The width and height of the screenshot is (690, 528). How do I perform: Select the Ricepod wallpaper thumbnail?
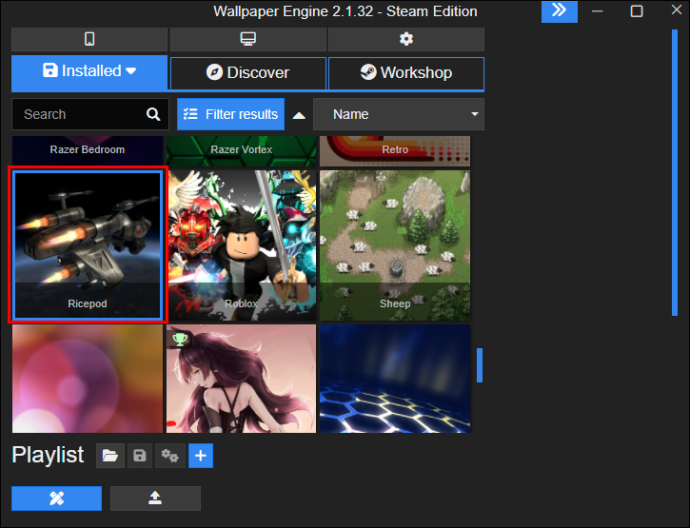click(x=87, y=245)
